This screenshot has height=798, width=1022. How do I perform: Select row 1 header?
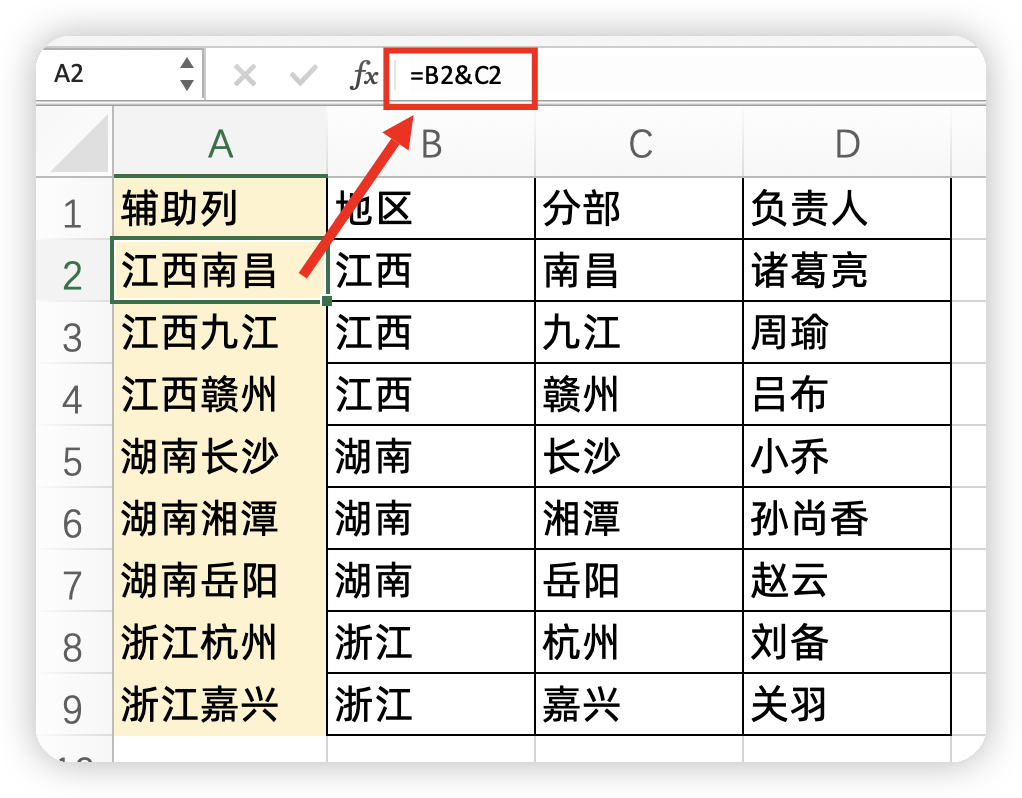[73, 209]
